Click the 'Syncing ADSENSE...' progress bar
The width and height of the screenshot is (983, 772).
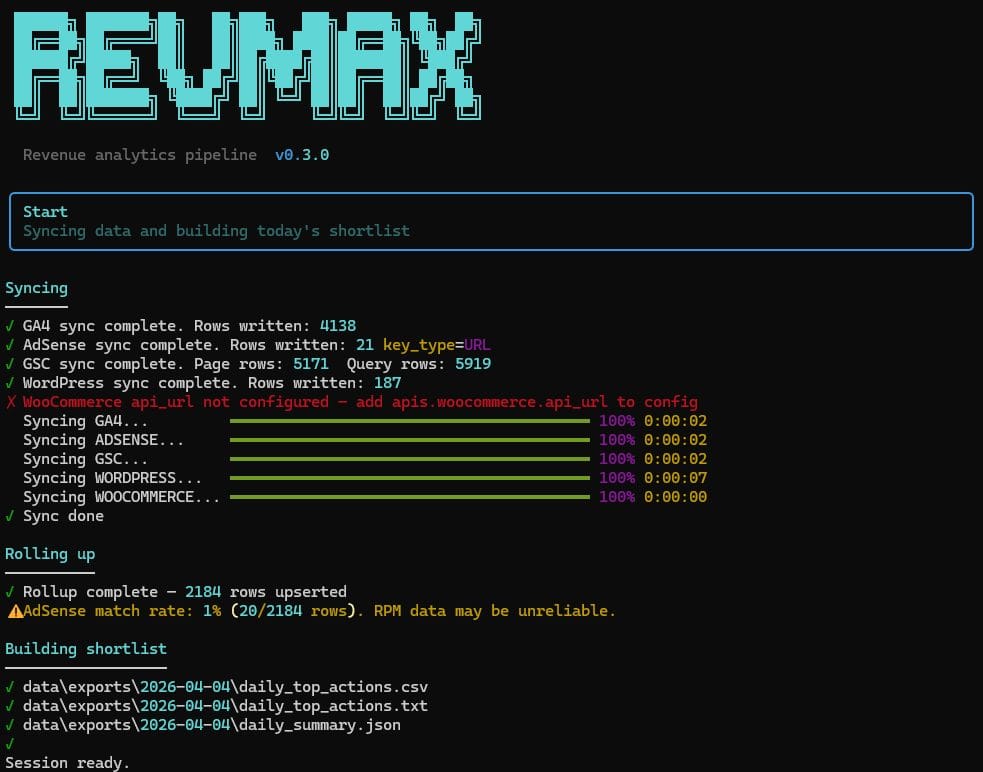click(409, 440)
